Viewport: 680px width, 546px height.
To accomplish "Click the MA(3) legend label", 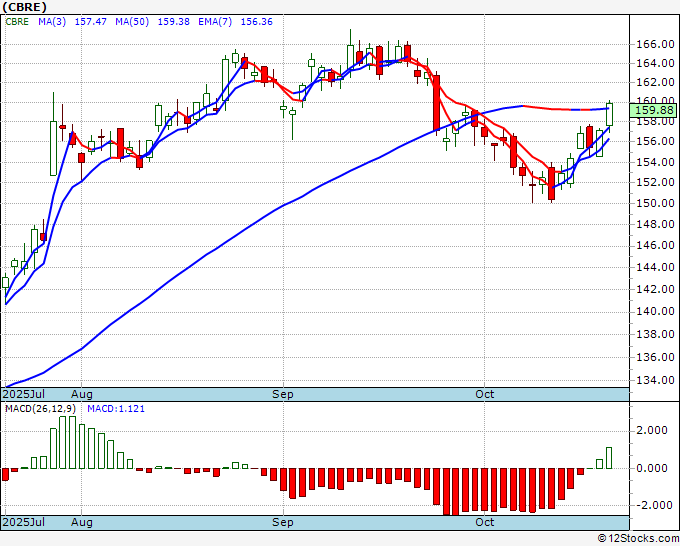I will [52, 22].
